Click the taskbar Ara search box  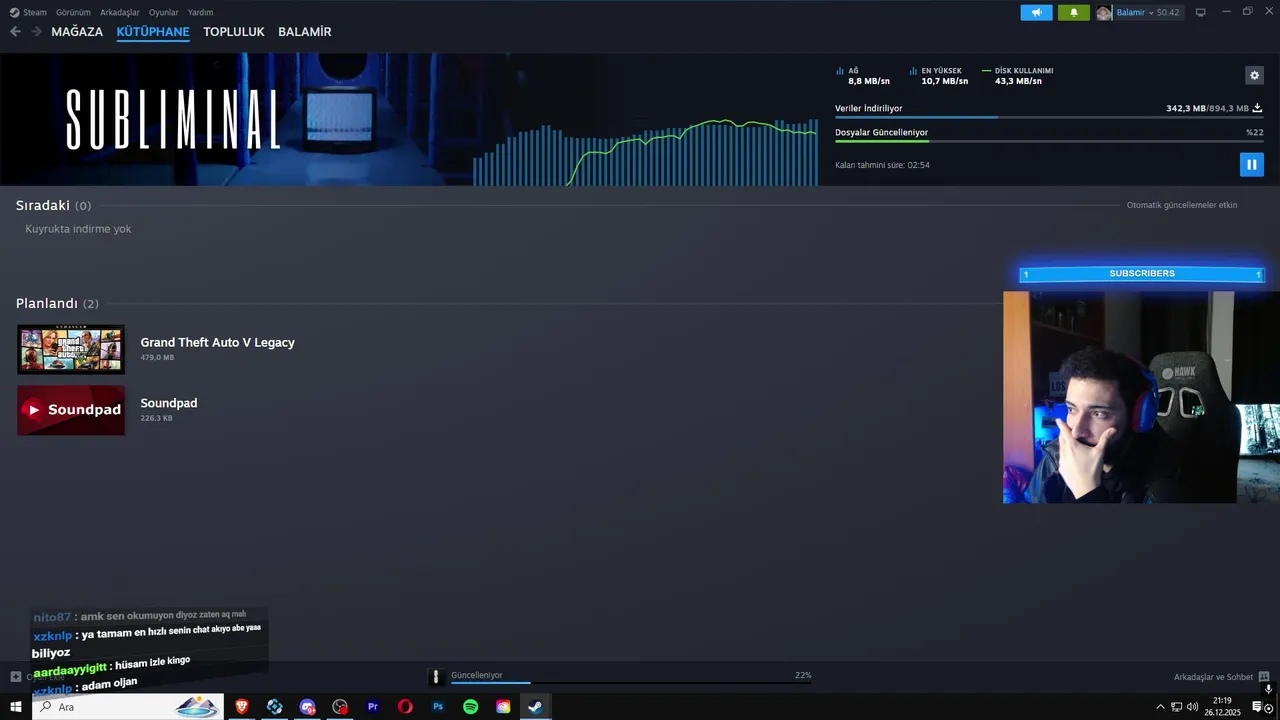(x=128, y=707)
